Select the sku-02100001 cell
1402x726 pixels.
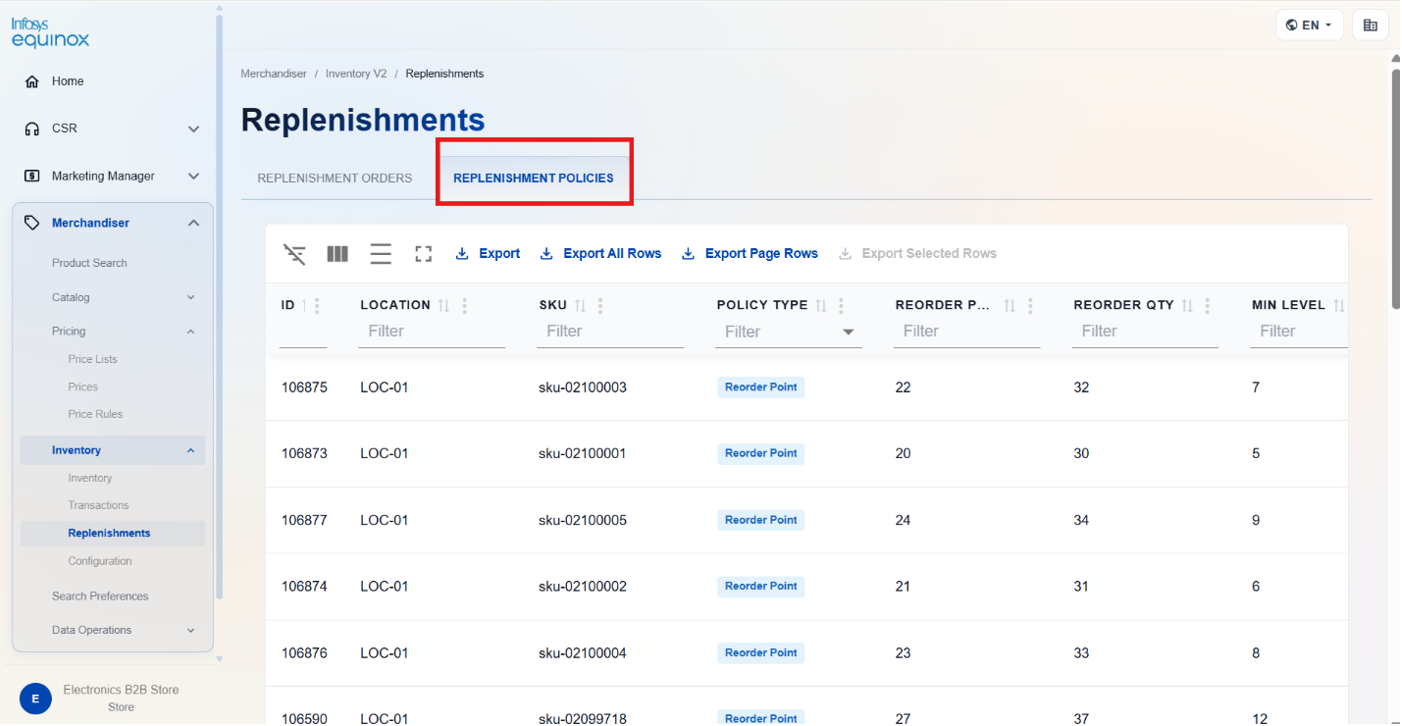point(583,454)
